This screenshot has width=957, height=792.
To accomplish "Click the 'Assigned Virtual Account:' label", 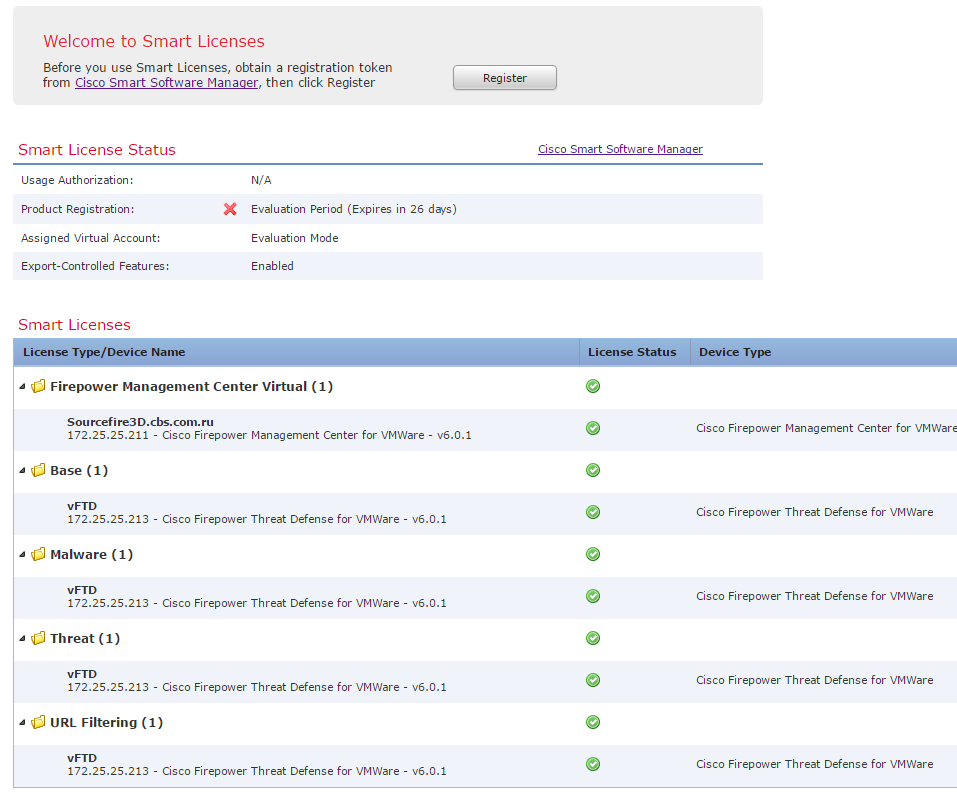I will click(x=90, y=238).
